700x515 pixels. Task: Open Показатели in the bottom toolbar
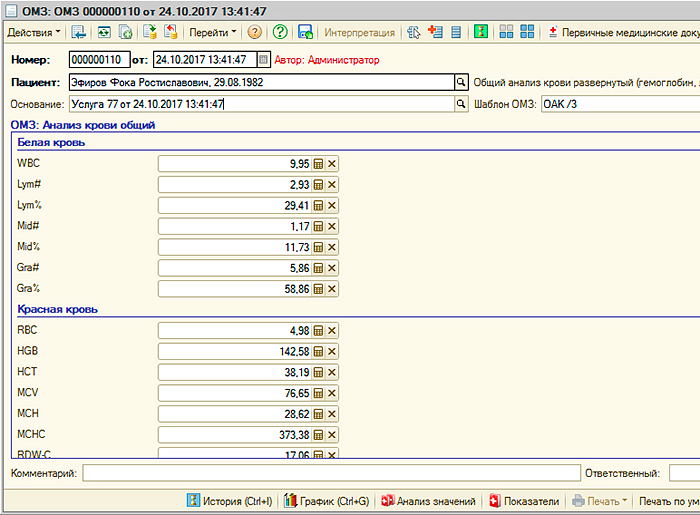click(x=525, y=501)
